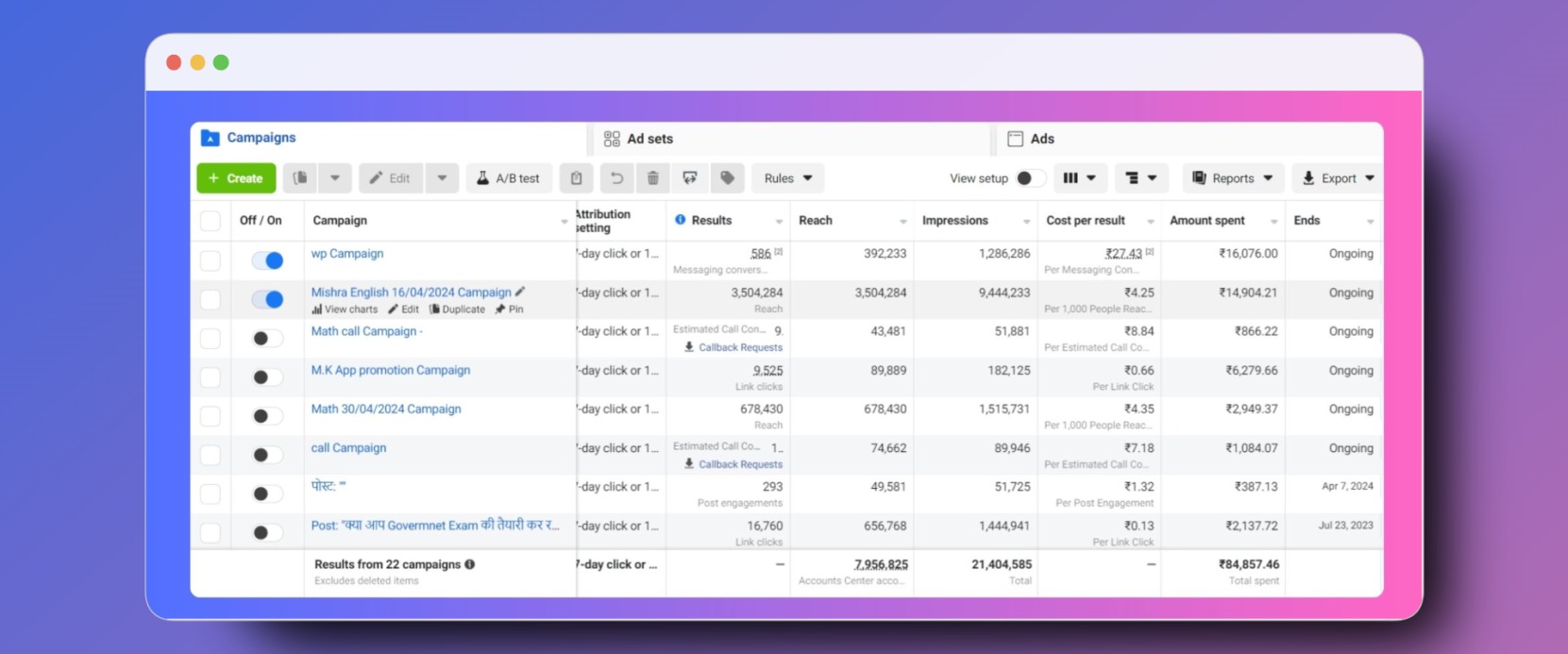Click the undo arrow icon in the toolbar
This screenshot has height=654, width=1568.
(616, 178)
